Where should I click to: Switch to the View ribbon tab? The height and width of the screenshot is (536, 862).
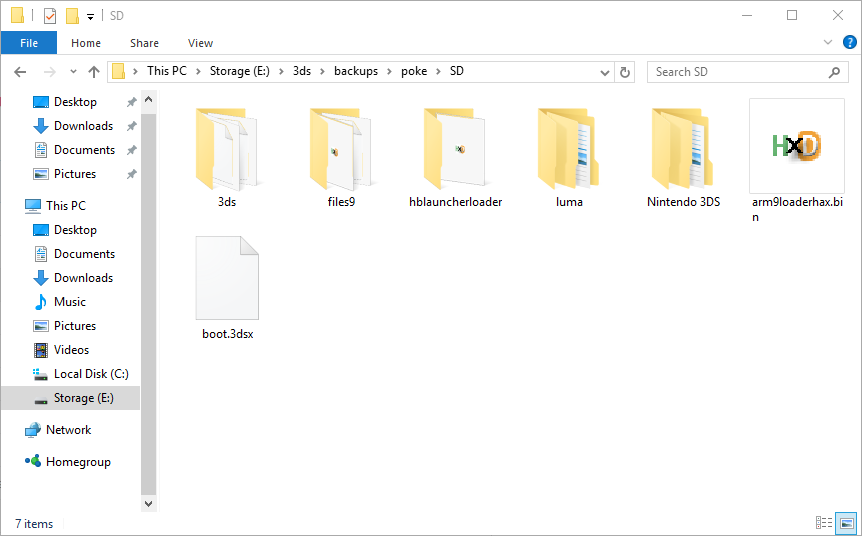click(200, 43)
